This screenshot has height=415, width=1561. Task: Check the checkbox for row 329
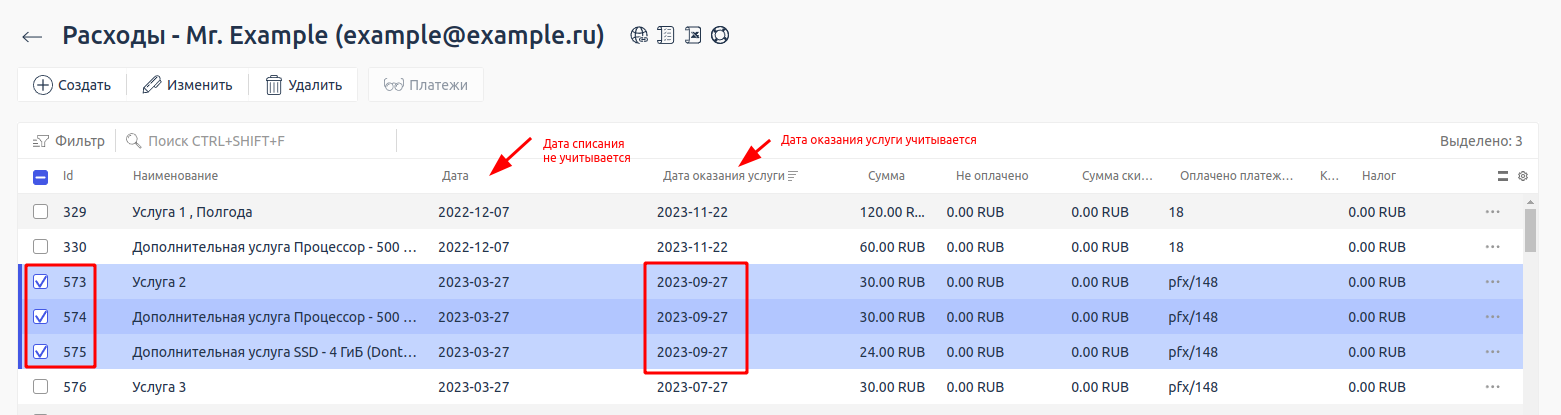[40, 212]
